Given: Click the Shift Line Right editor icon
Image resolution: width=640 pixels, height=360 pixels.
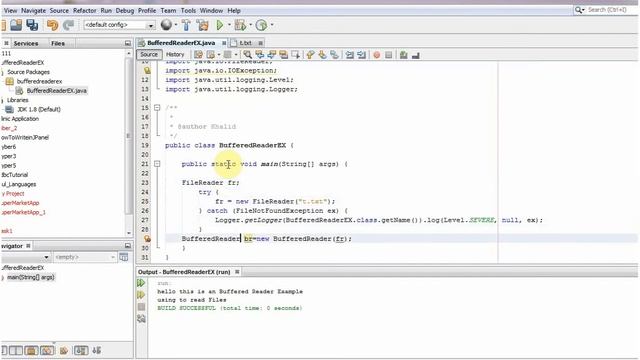Looking at the screenshot, I should (362, 55).
